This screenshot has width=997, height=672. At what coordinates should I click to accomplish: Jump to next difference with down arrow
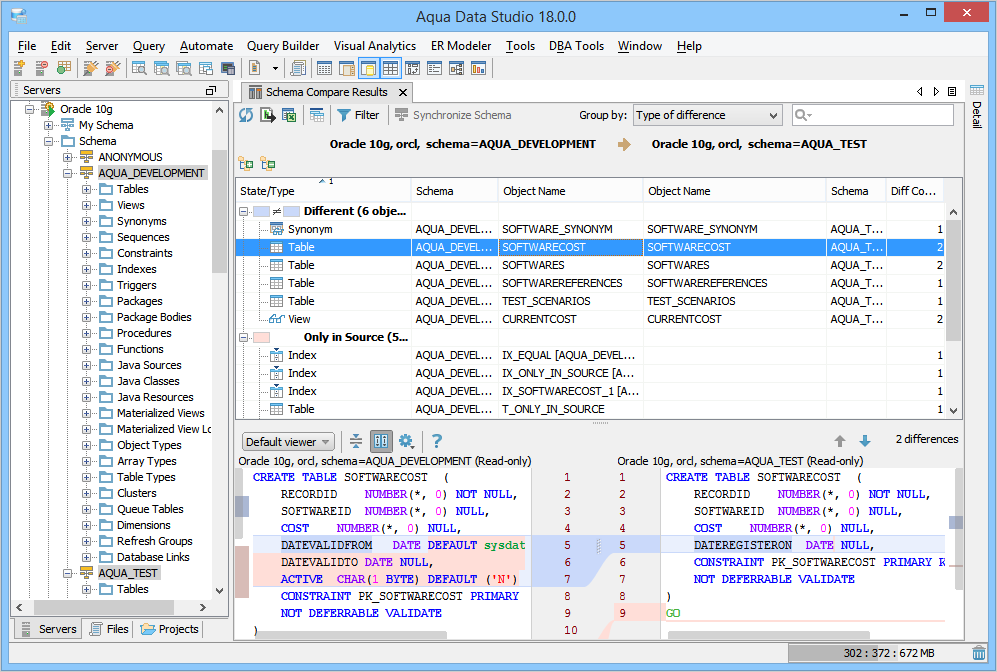pos(864,441)
